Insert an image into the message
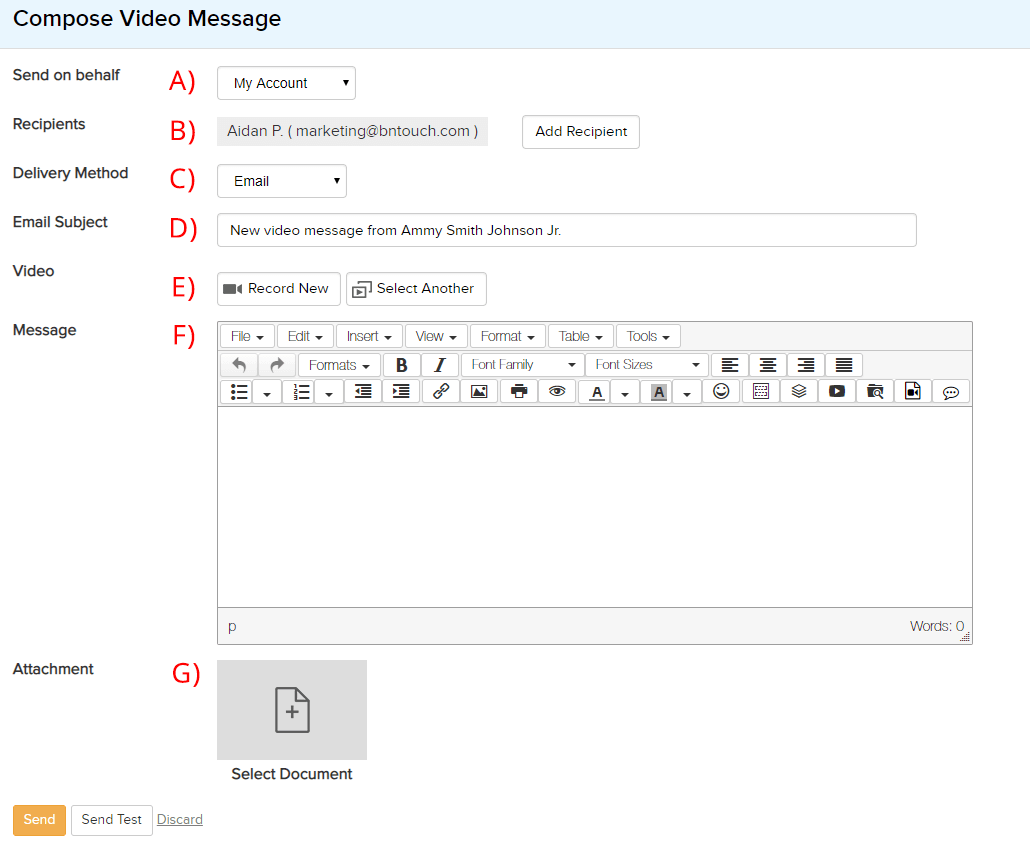Image resolution: width=1030 pixels, height=849 pixels. (x=480, y=392)
